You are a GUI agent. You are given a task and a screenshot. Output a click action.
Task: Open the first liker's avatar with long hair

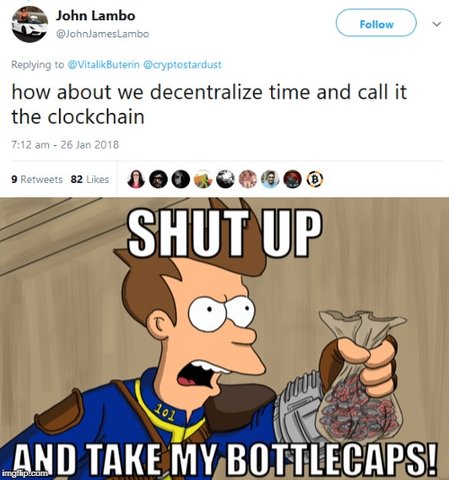point(136,179)
